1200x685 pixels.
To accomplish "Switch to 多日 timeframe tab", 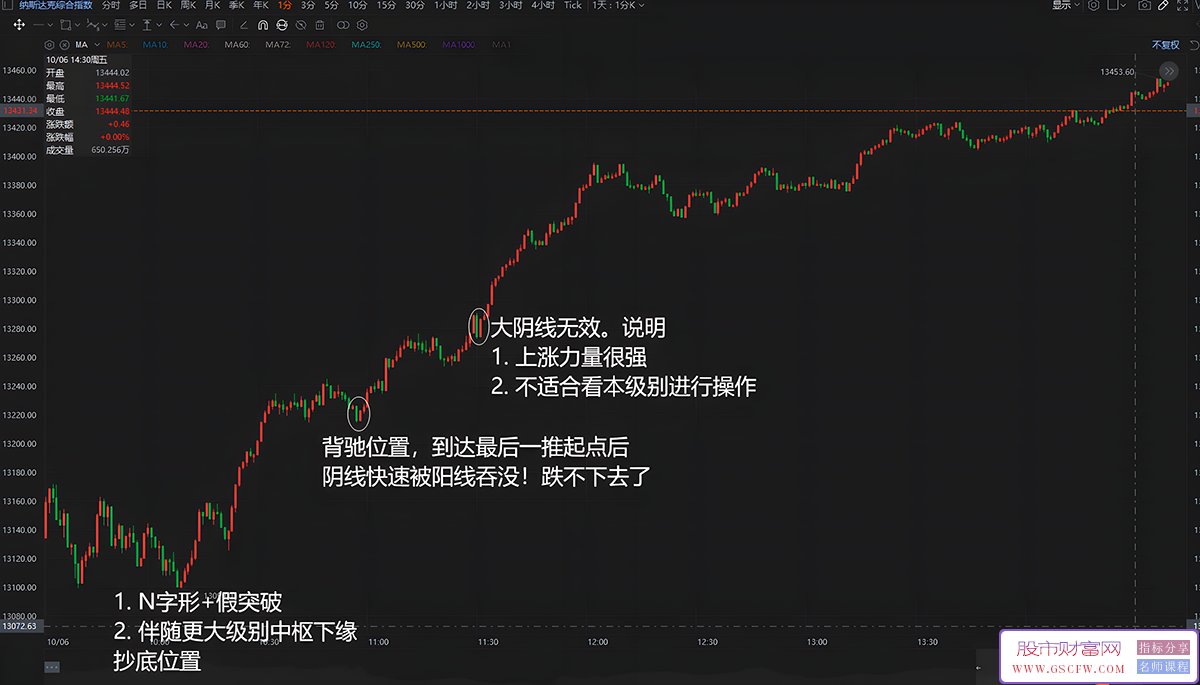I will pos(138,5).
